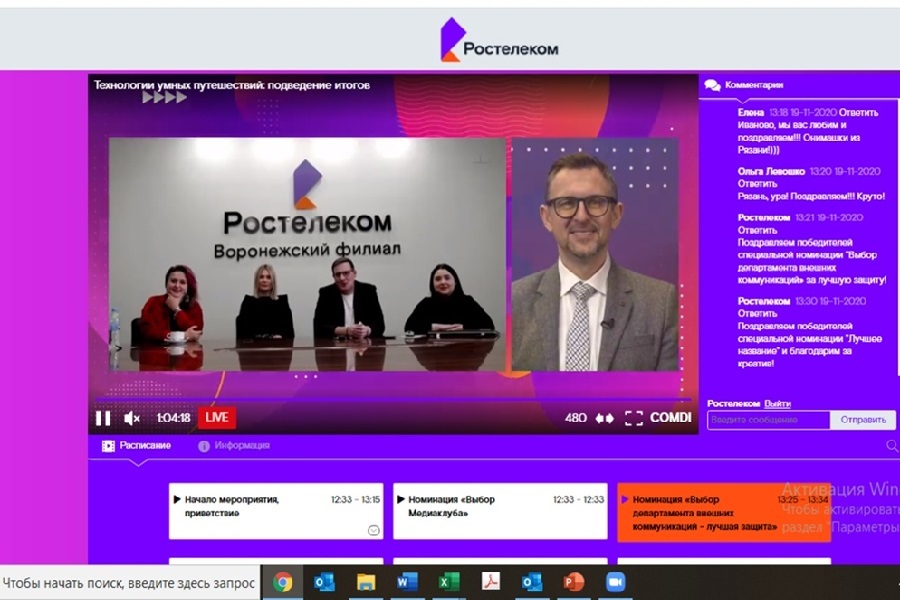The height and width of the screenshot is (600, 900).
Task: Open Adobe Acrobat from the taskbar
Action: (x=490, y=583)
